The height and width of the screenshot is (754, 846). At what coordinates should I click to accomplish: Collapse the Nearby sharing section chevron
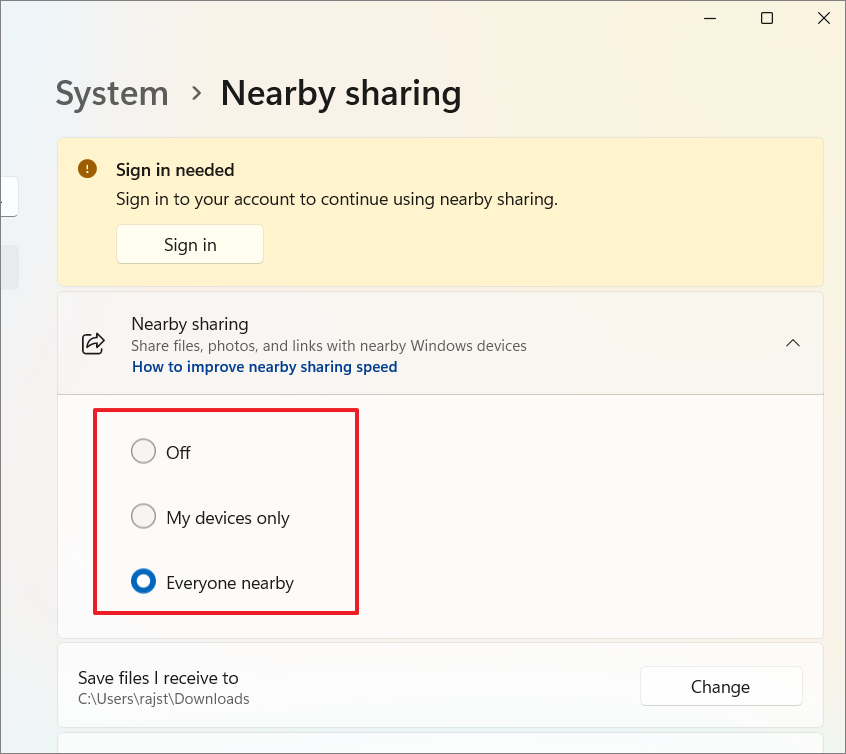tap(793, 343)
